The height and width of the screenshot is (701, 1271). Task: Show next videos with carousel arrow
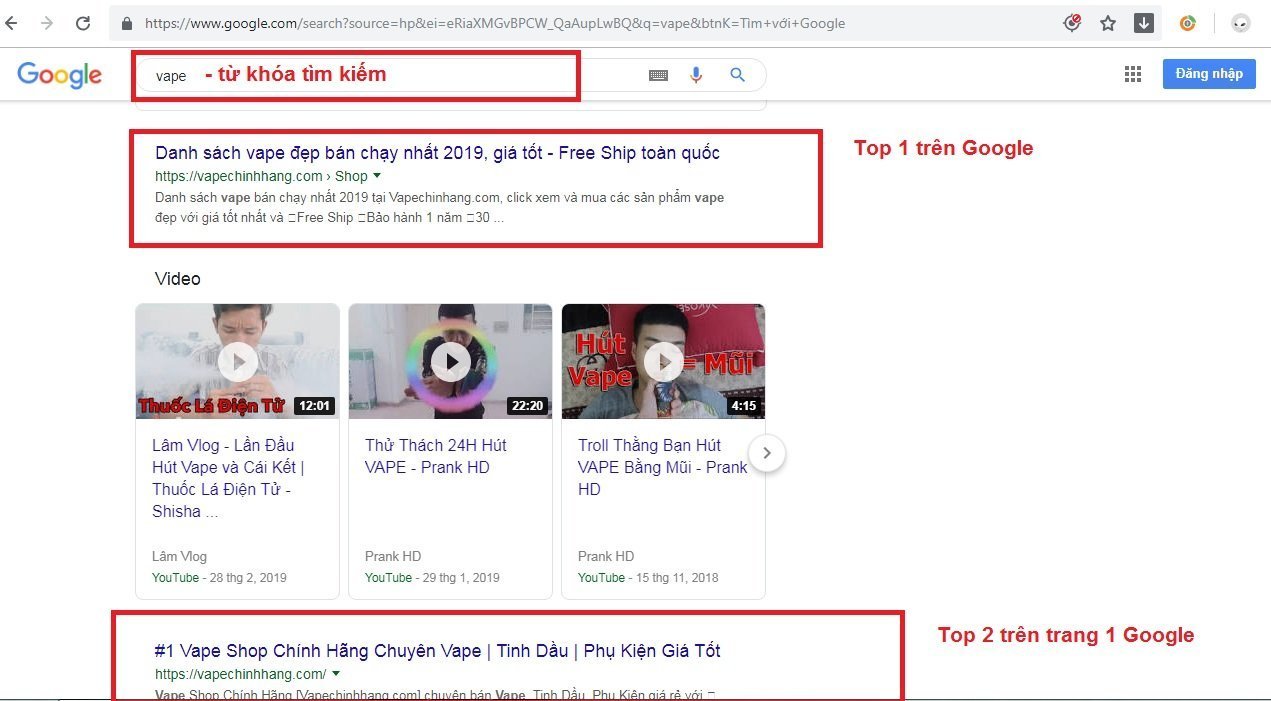coord(767,453)
